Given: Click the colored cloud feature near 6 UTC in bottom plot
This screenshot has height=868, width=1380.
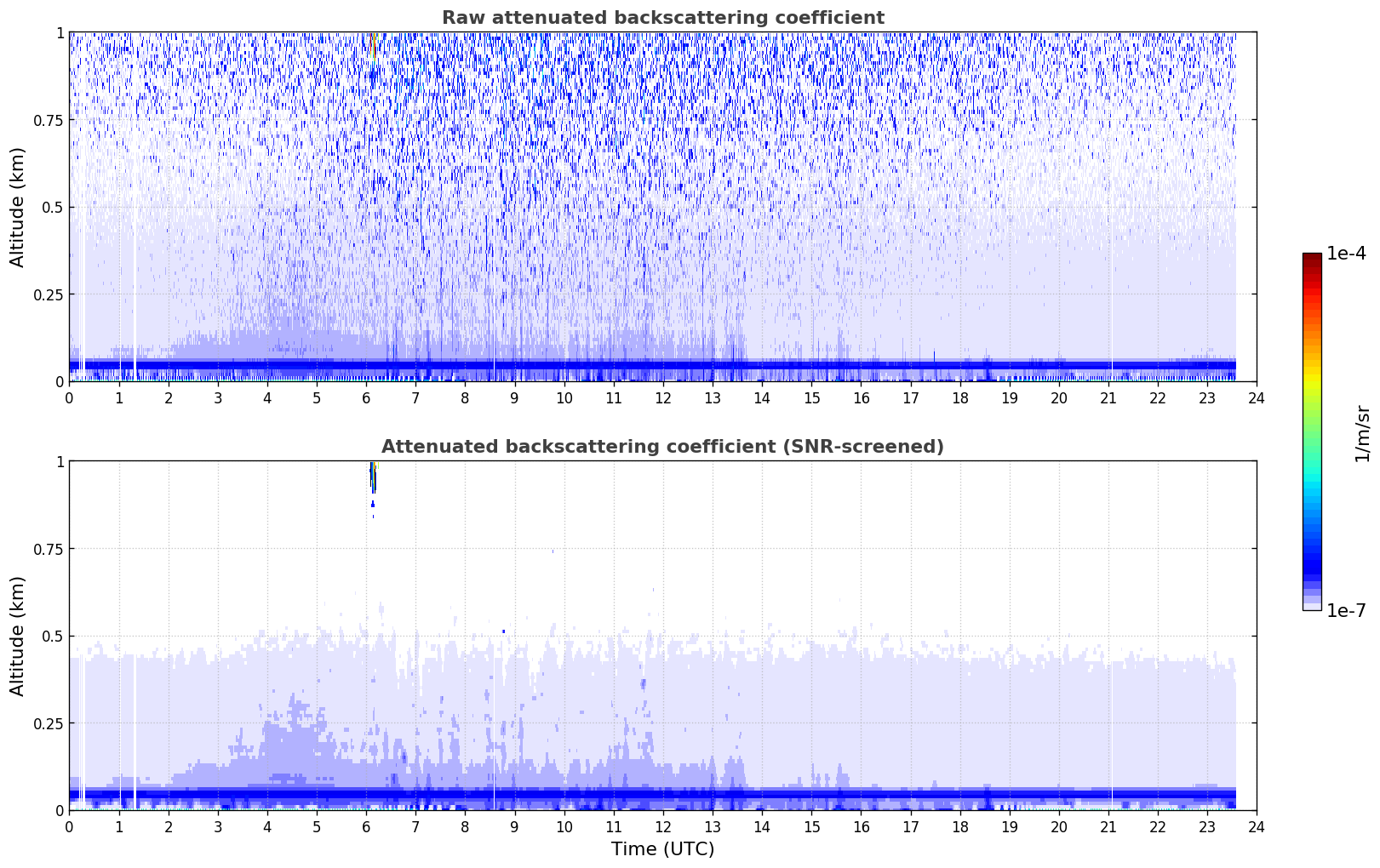Looking at the screenshot, I should pos(373,477).
